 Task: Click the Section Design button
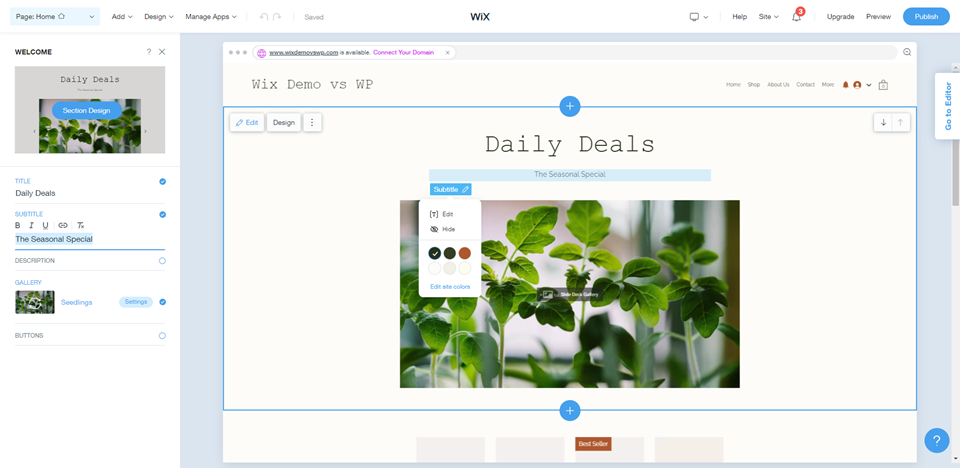coord(86,110)
